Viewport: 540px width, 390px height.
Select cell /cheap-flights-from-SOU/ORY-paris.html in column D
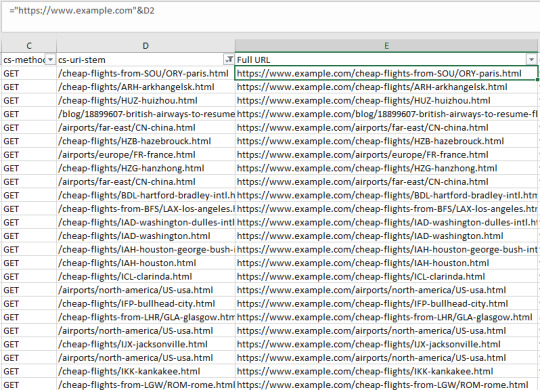[146, 73]
